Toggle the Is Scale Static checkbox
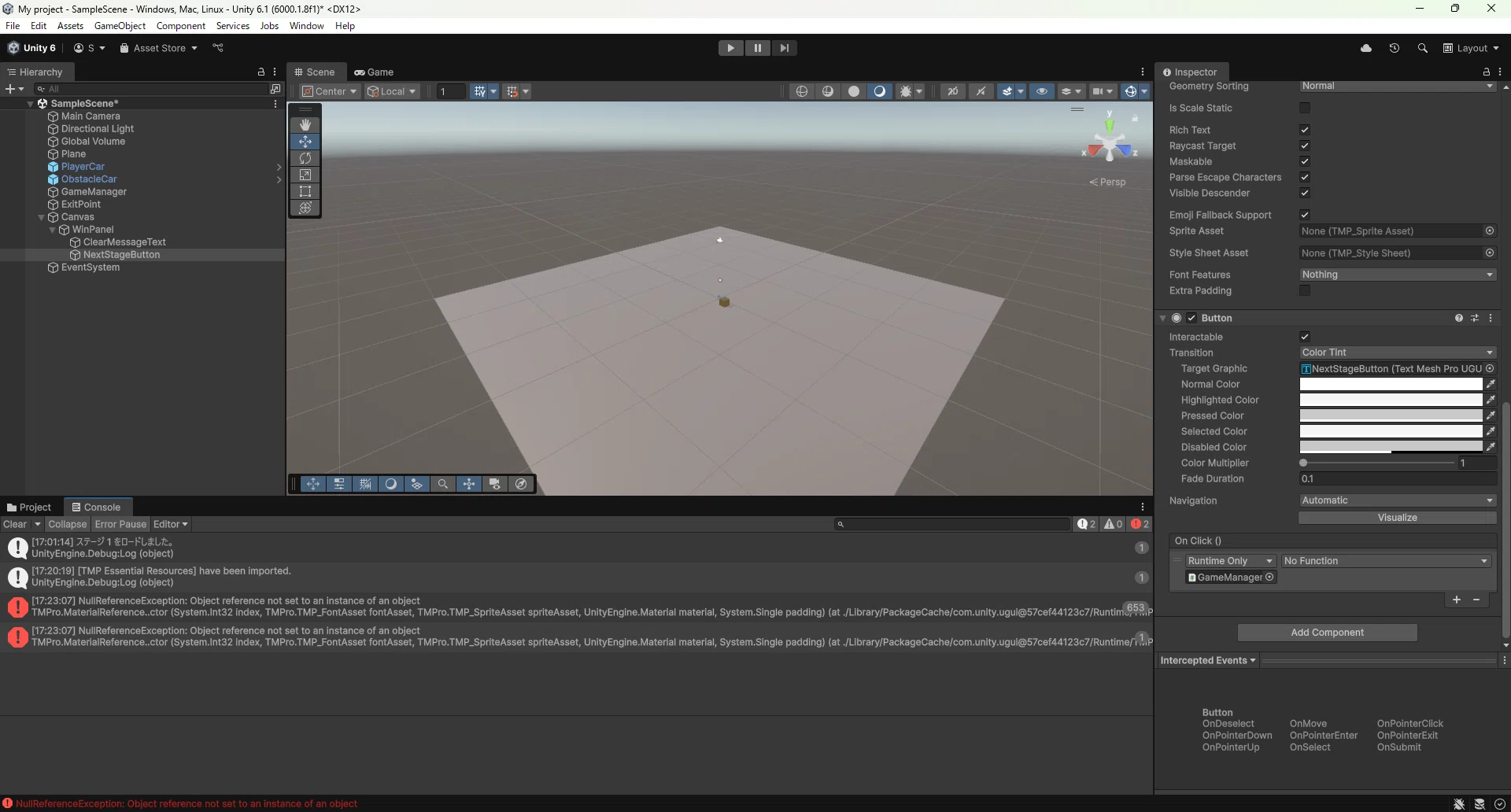Image resolution: width=1511 pixels, height=812 pixels. (1305, 108)
